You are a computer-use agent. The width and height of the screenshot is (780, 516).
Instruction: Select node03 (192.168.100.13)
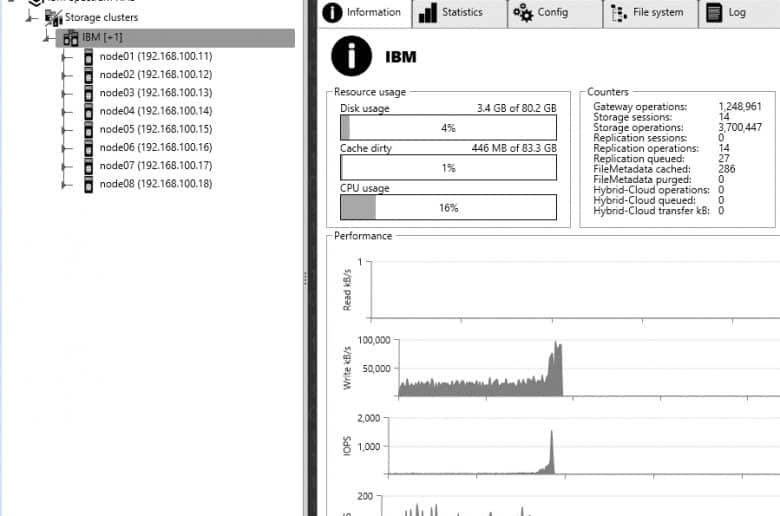click(x=156, y=93)
